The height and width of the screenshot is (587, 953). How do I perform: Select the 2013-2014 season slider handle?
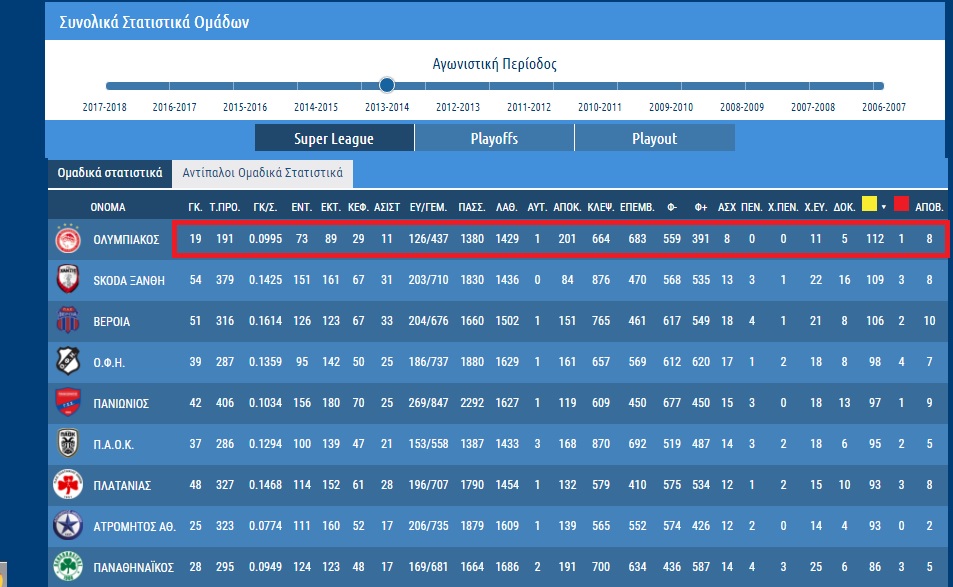tap(387, 85)
